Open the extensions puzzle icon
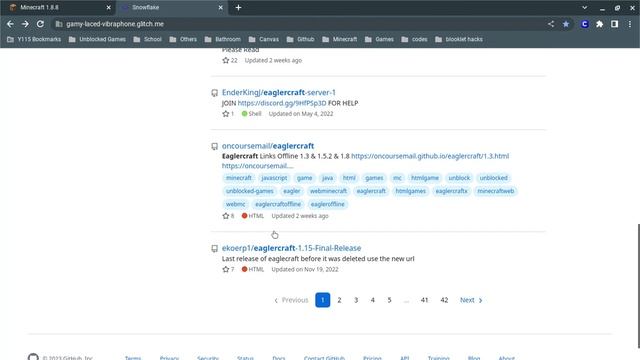This screenshot has height=360, width=640. point(600,24)
